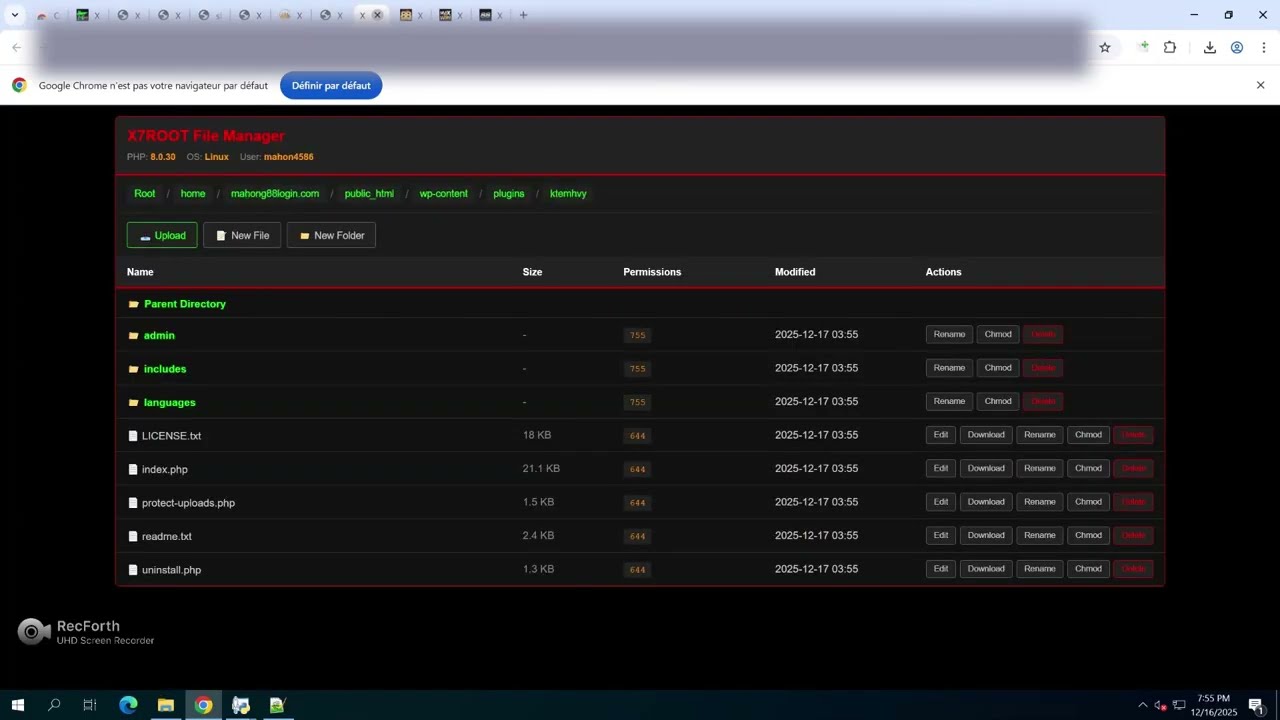Rename the admin folder
Viewport: 1280px width, 720px height.
[949, 335]
